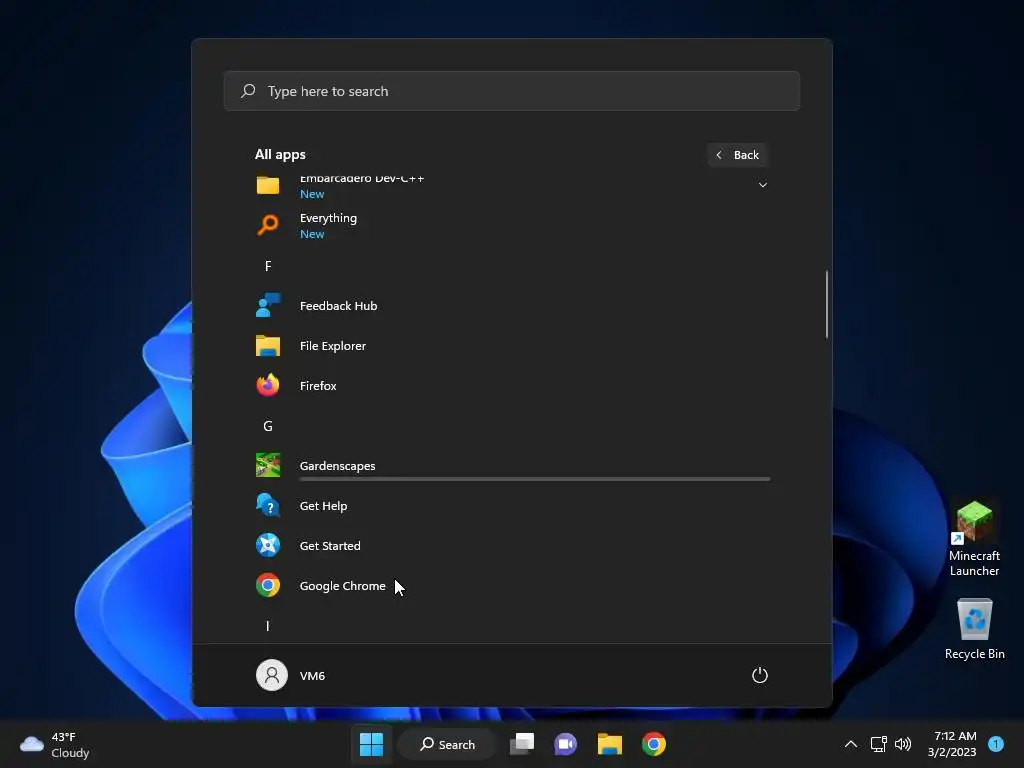The image size is (1024, 768).
Task: Click the Gardenscapes install progress bar
Action: (535, 479)
